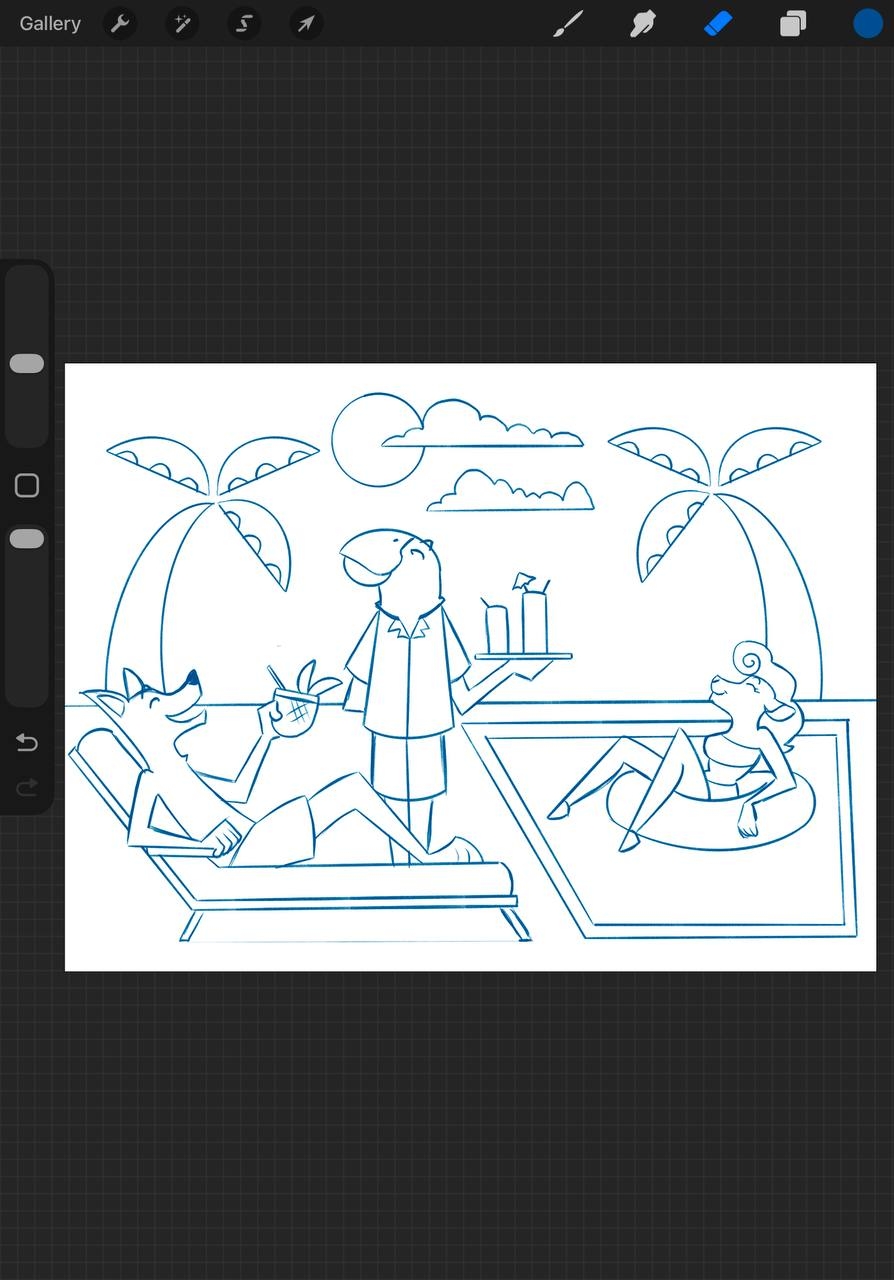Tap the square modify button in sidebar
This screenshot has width=894, height=1280.
point(27,486)
